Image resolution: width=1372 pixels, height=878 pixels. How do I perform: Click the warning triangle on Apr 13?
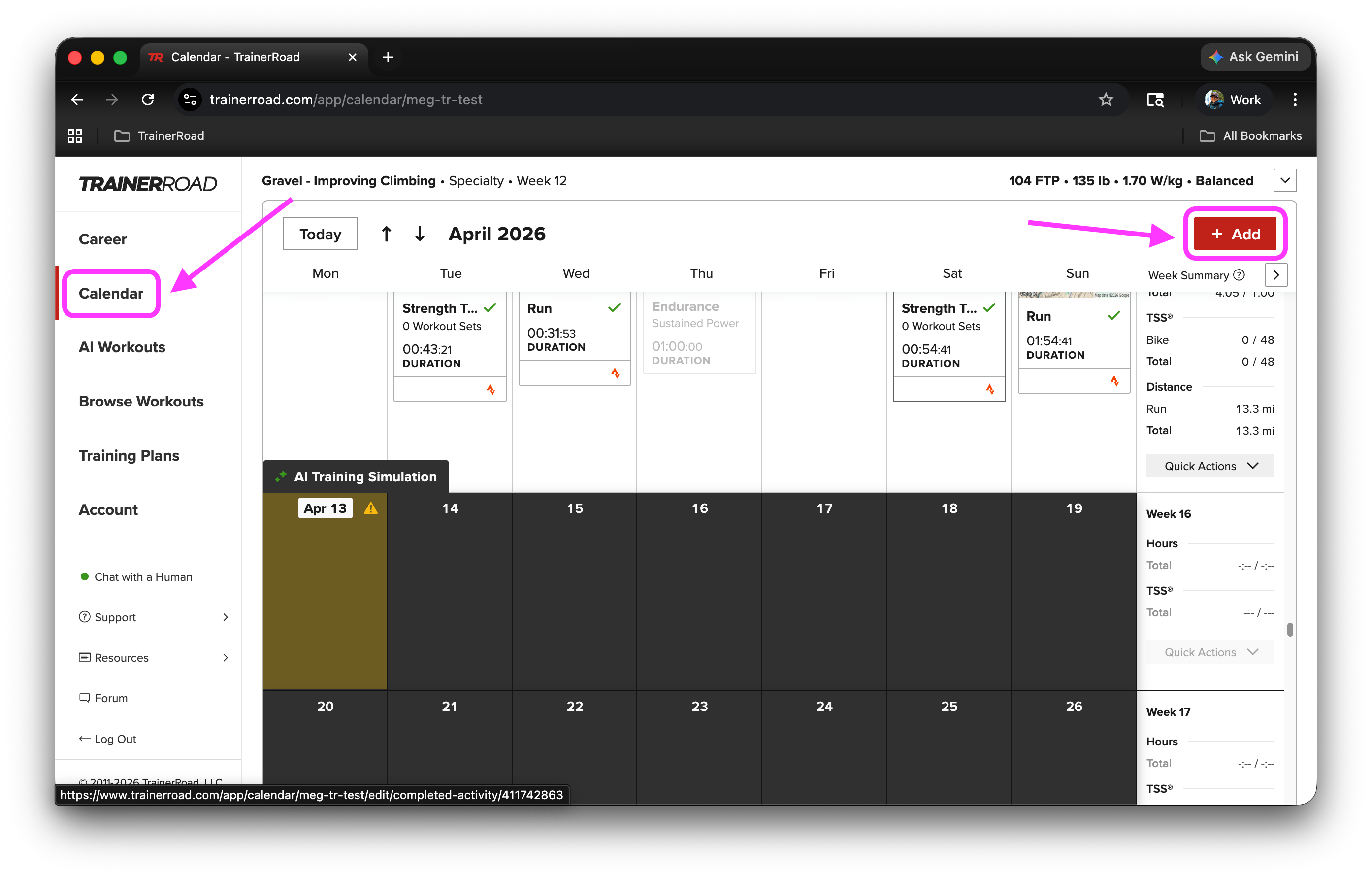point(371,508)
